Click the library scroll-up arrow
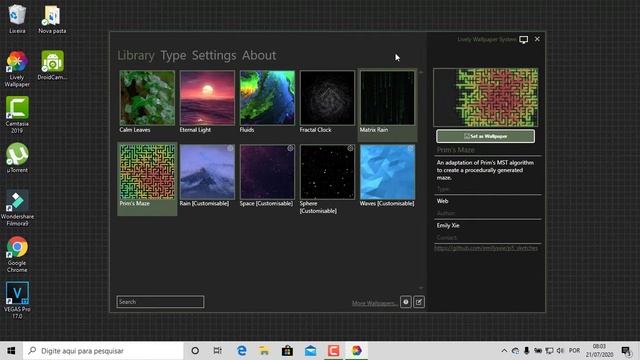Image resolution: width=640 pixels, height=360 pixels. (x=421, y=72)
